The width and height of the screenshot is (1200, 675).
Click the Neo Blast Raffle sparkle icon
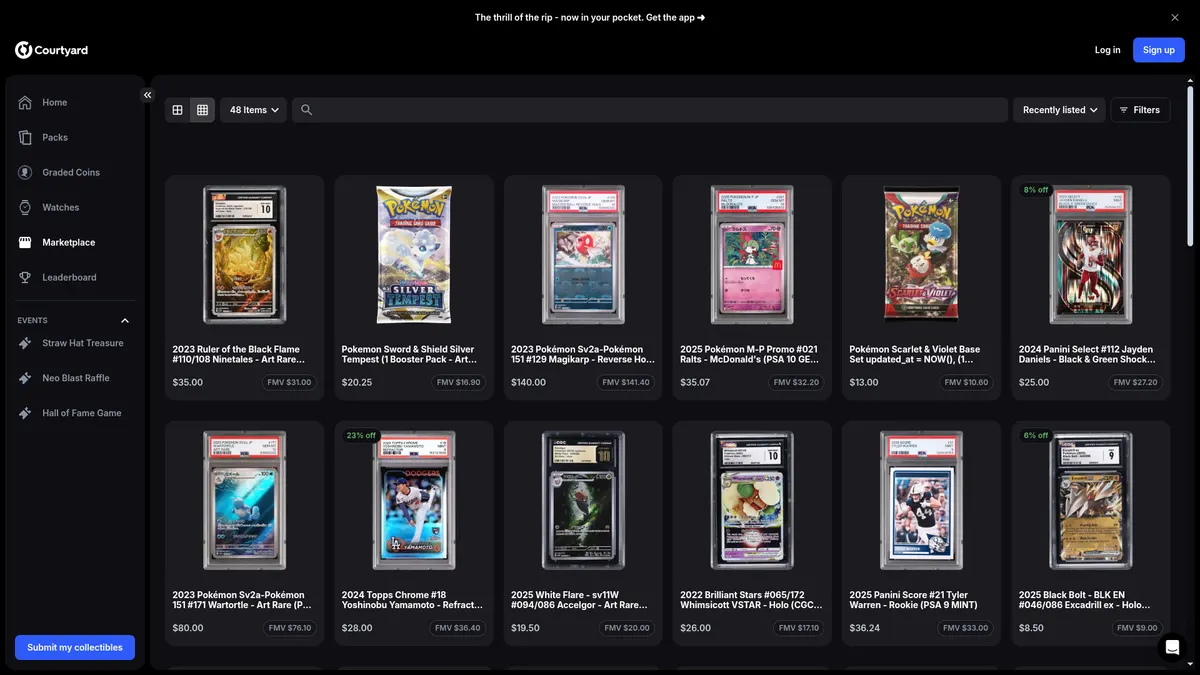click(25, 378)
